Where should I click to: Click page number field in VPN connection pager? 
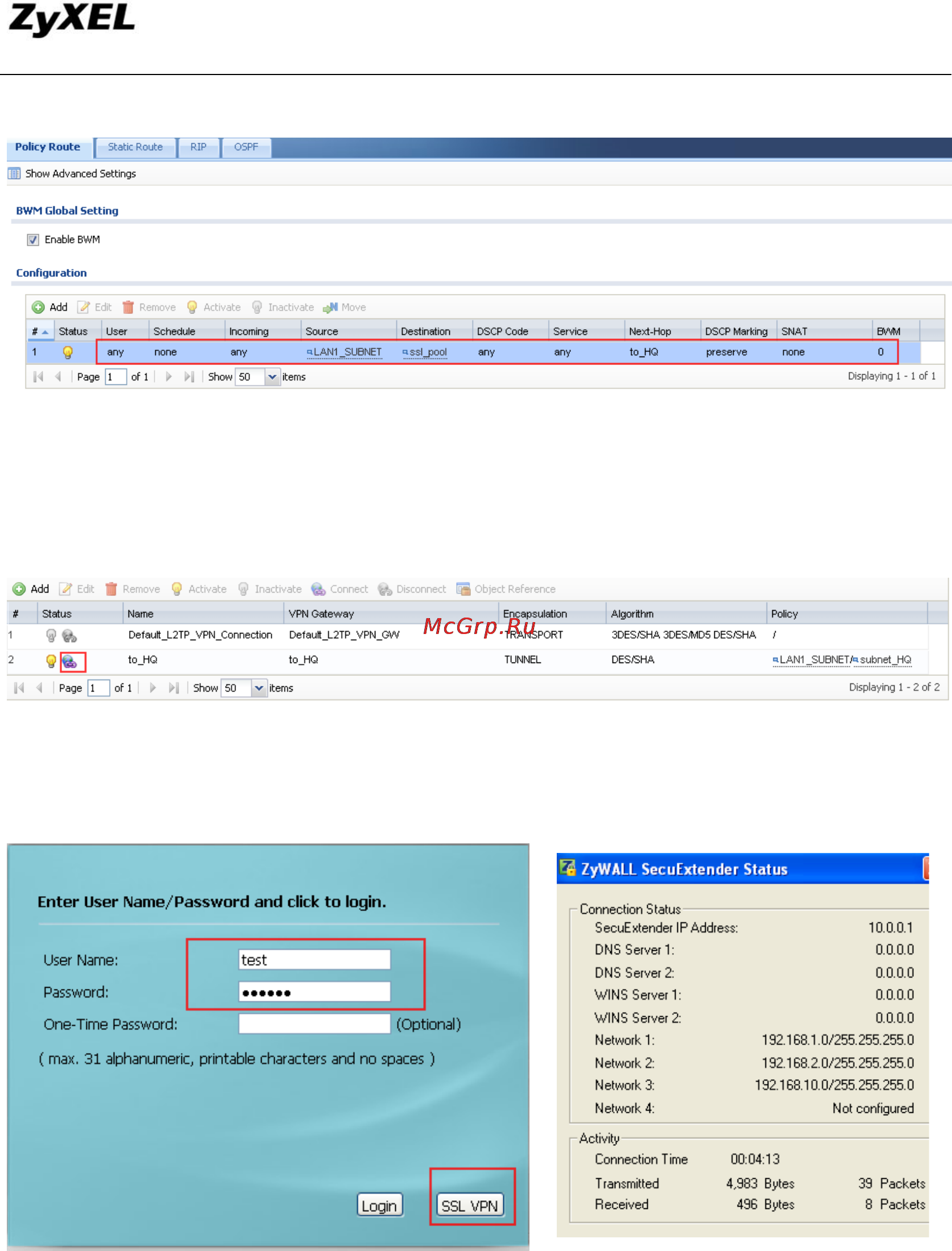click(98, 688)
